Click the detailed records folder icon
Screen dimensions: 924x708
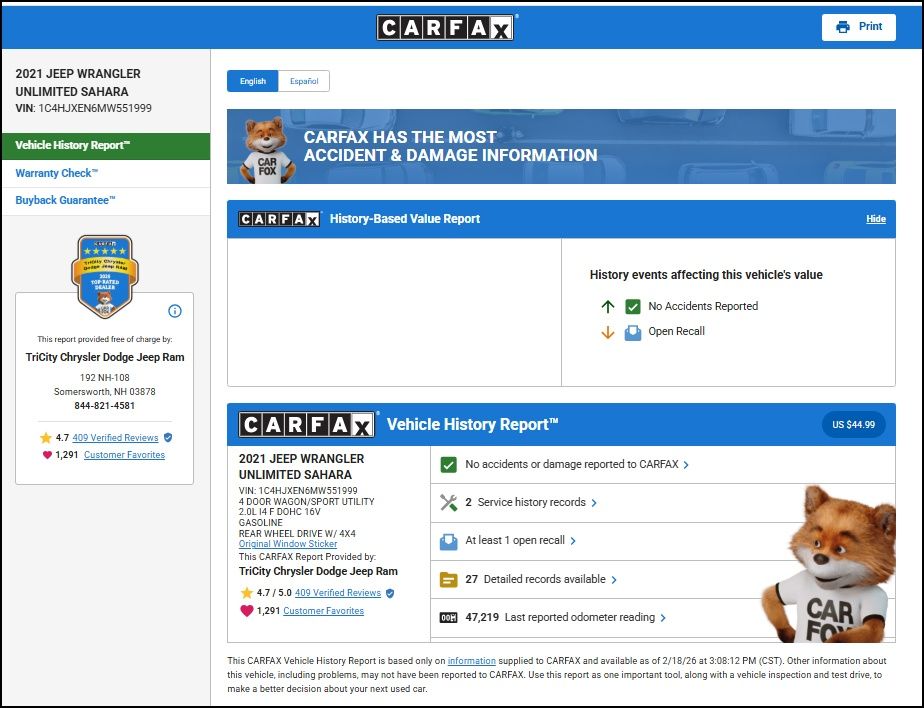[449, 579]
